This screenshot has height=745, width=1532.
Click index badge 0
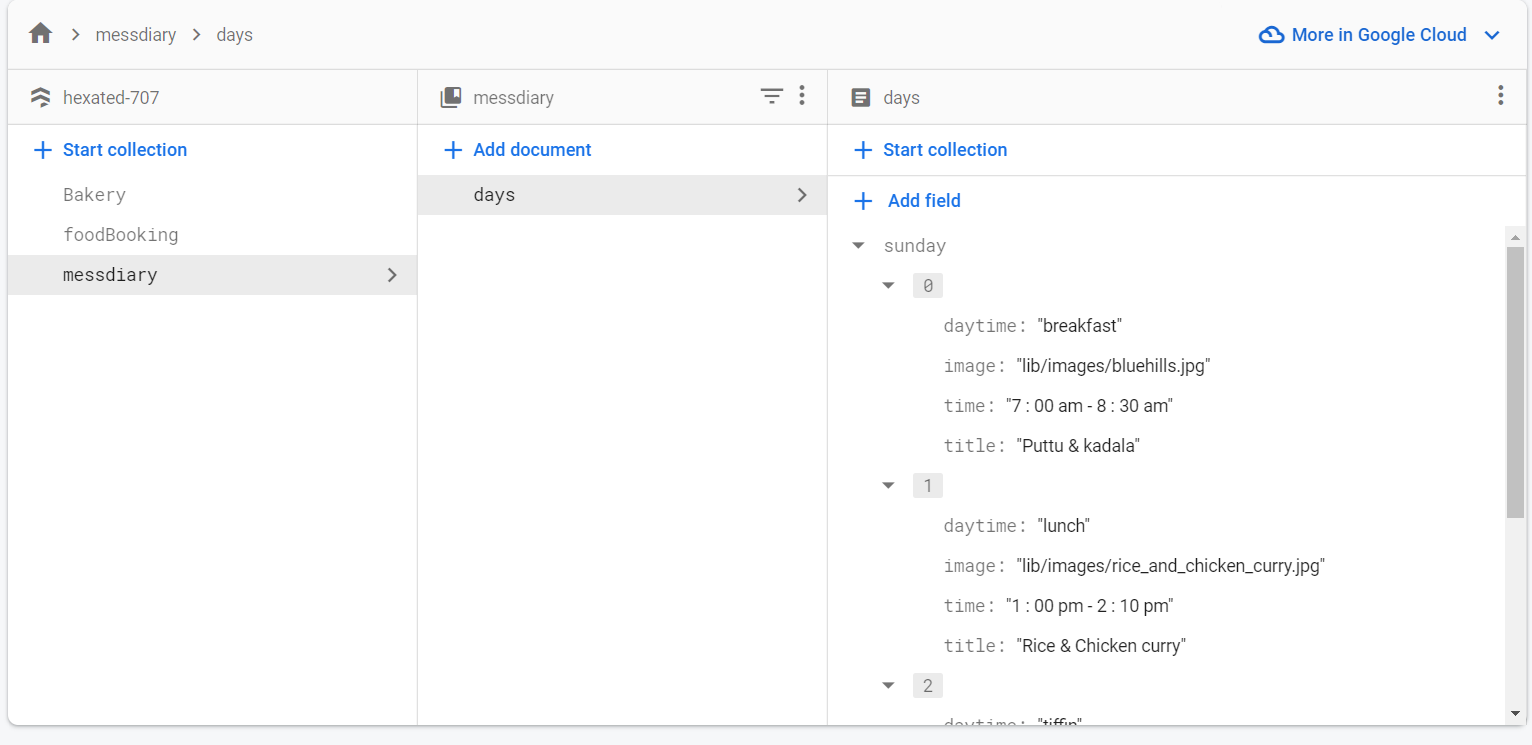pos(928,286)
